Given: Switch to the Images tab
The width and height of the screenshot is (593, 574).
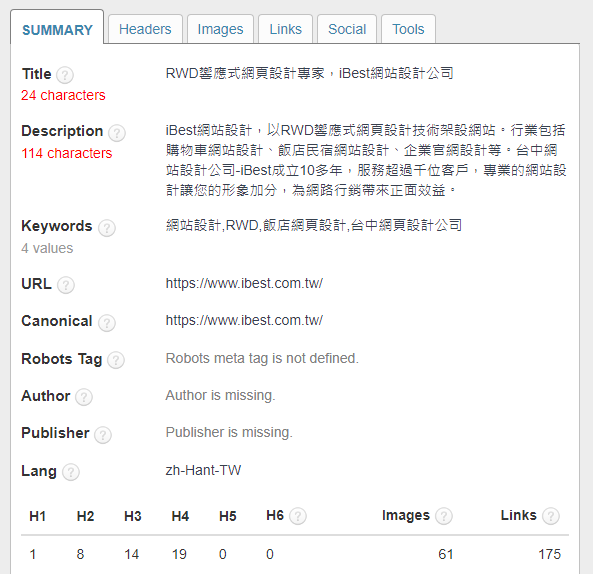Looking at the screenshot, I should 220,29.
